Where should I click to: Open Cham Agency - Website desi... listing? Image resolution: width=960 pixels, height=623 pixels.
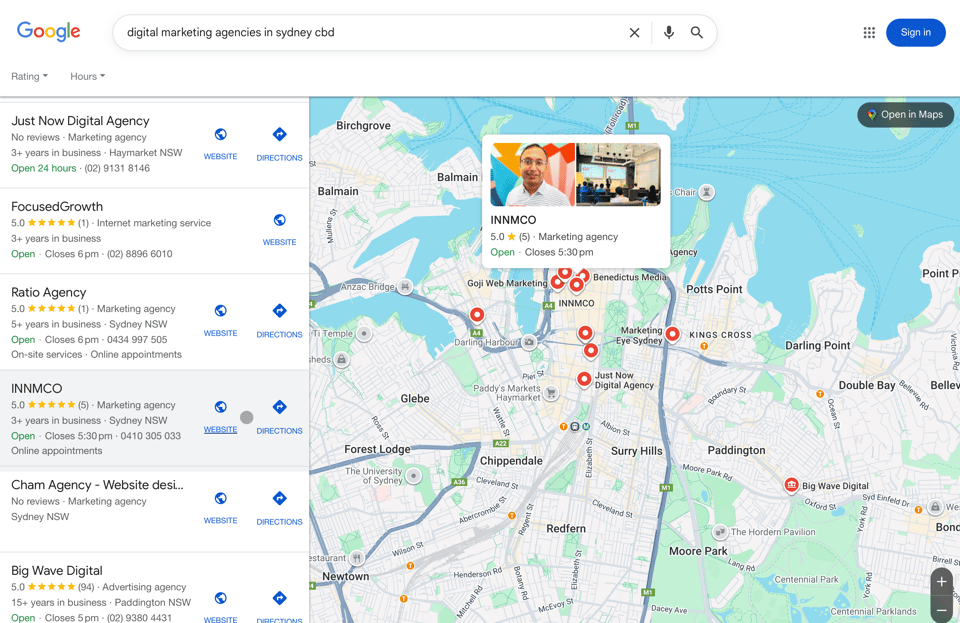click(97, 485)
